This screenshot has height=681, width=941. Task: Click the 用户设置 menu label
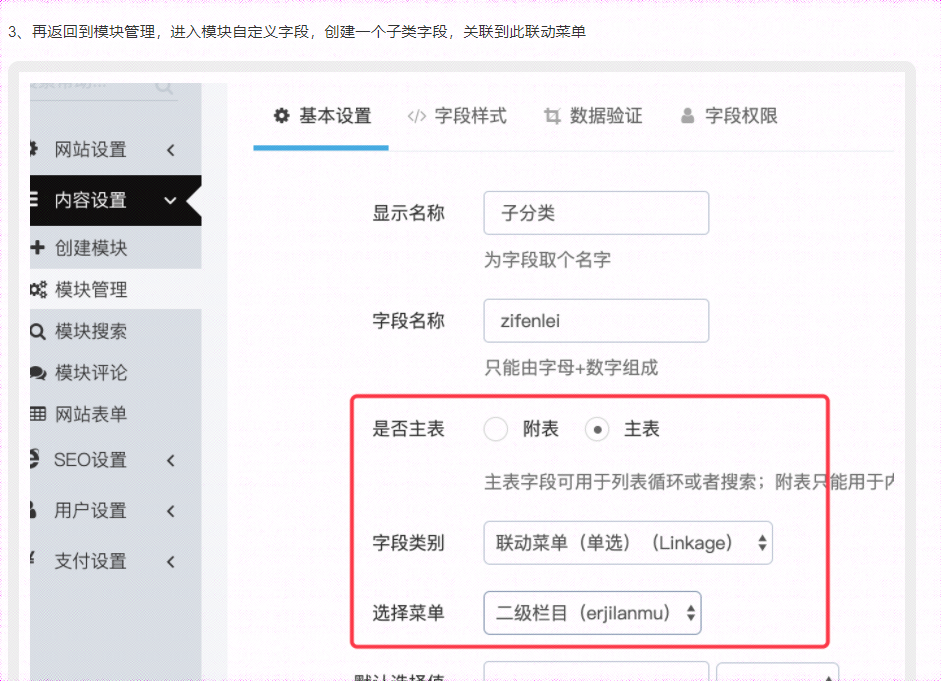[x=91, y=511]
